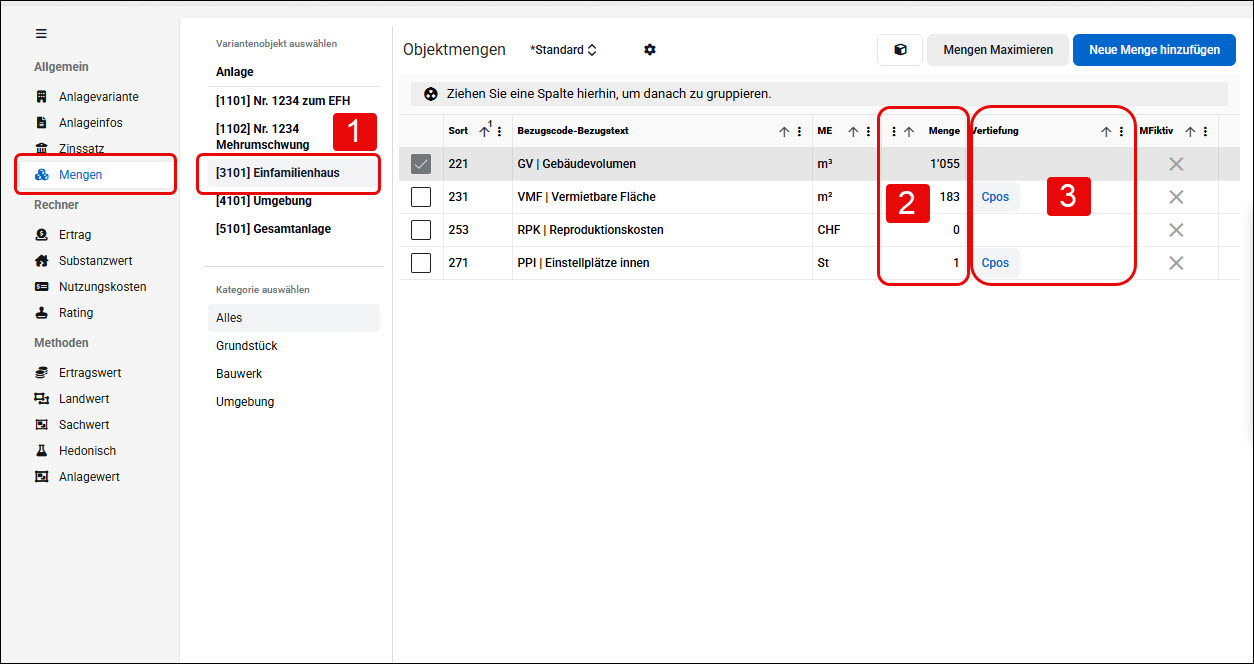Open Cpos link for Vermietbare Fläche
This screenshot has width=1254, height=664.
click(995, 197)
